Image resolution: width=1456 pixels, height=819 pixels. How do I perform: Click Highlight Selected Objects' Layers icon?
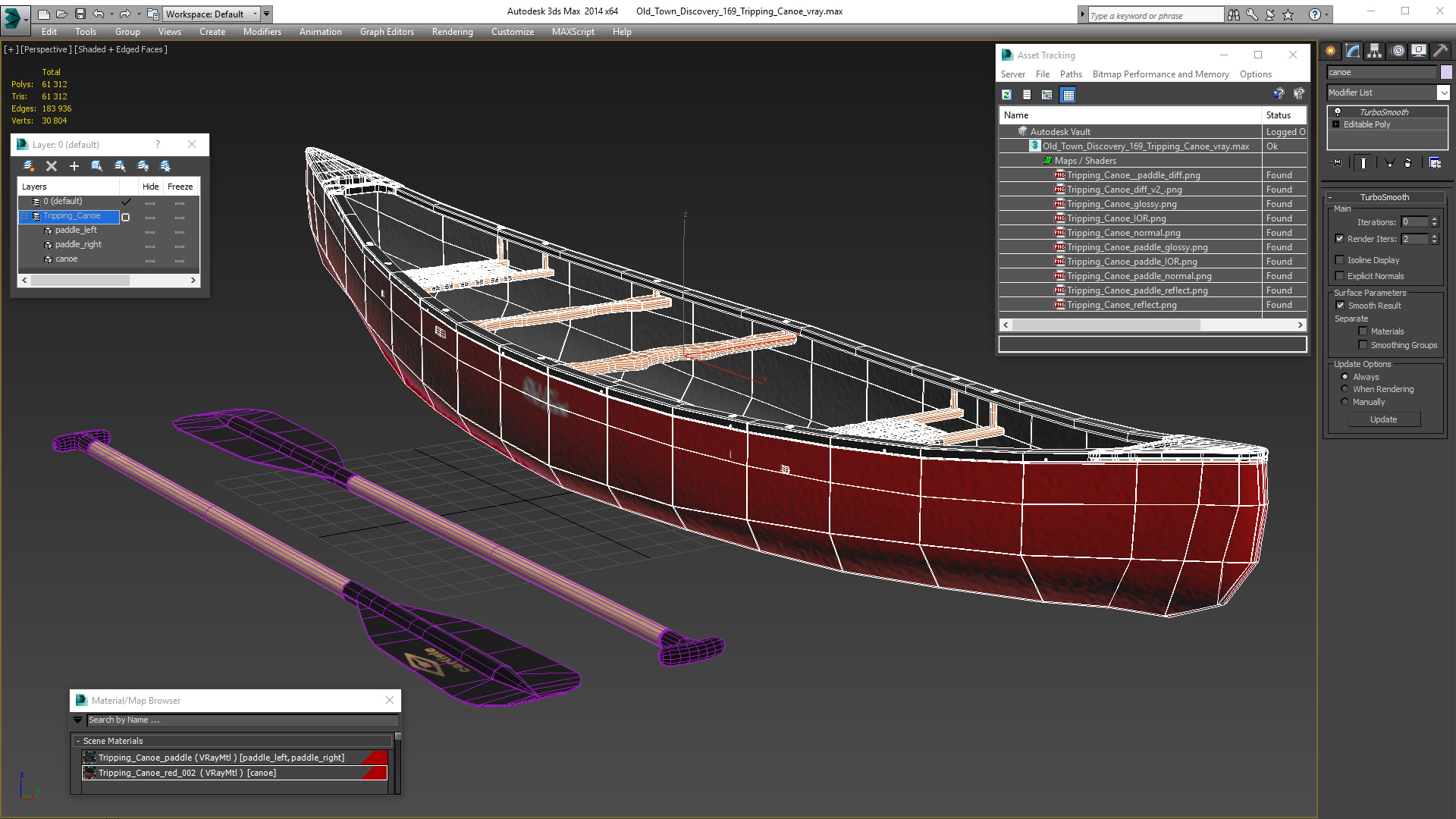120,165
